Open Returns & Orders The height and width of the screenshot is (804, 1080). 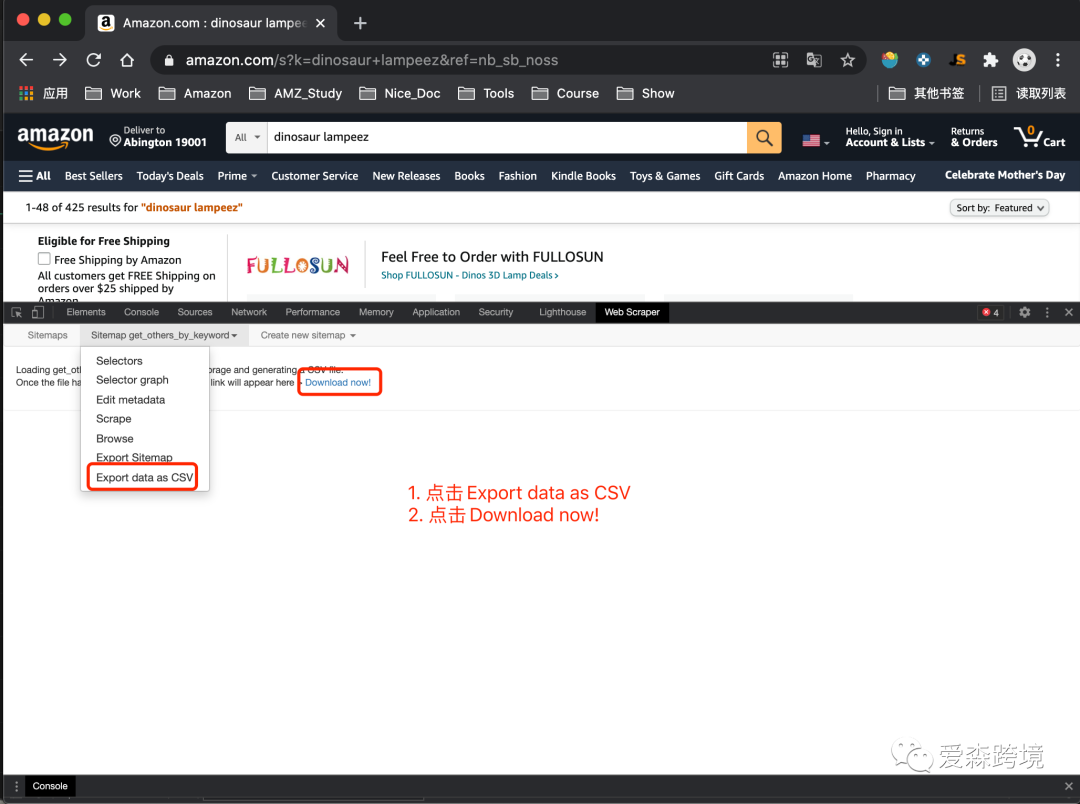(974, 136)
